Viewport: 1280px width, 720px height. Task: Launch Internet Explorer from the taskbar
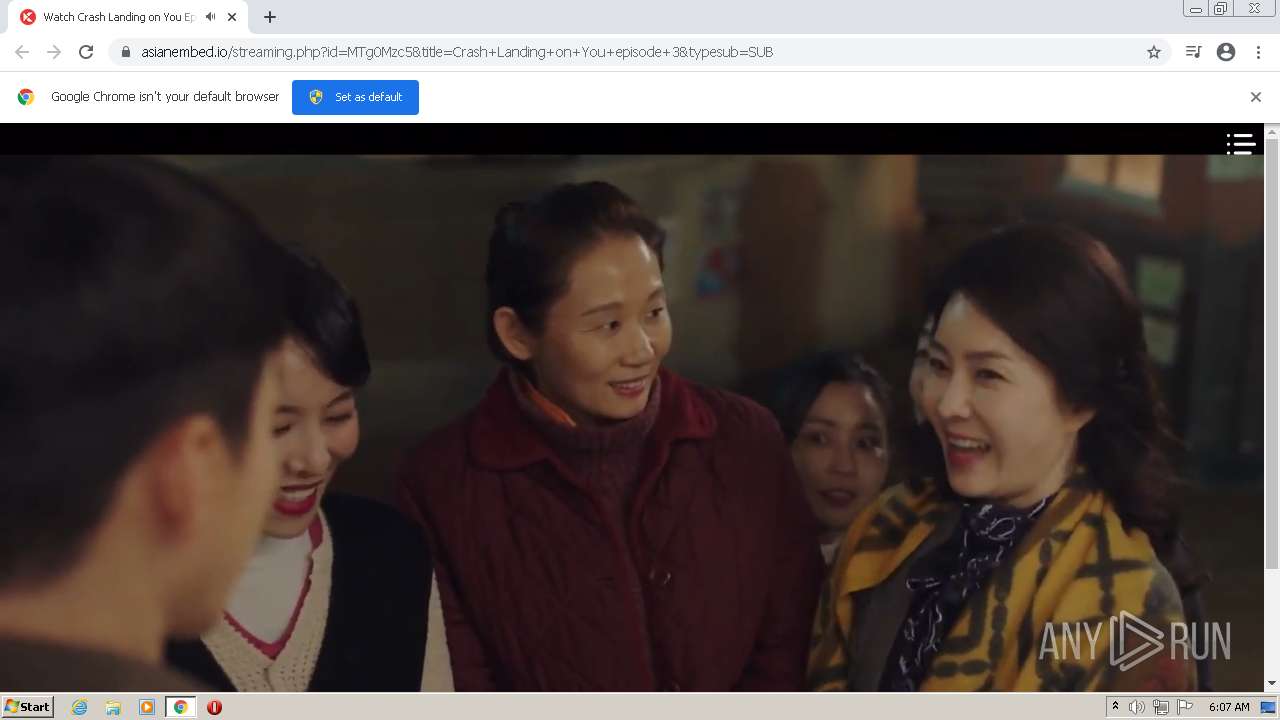pyautogui.click(x=79, y=707)
